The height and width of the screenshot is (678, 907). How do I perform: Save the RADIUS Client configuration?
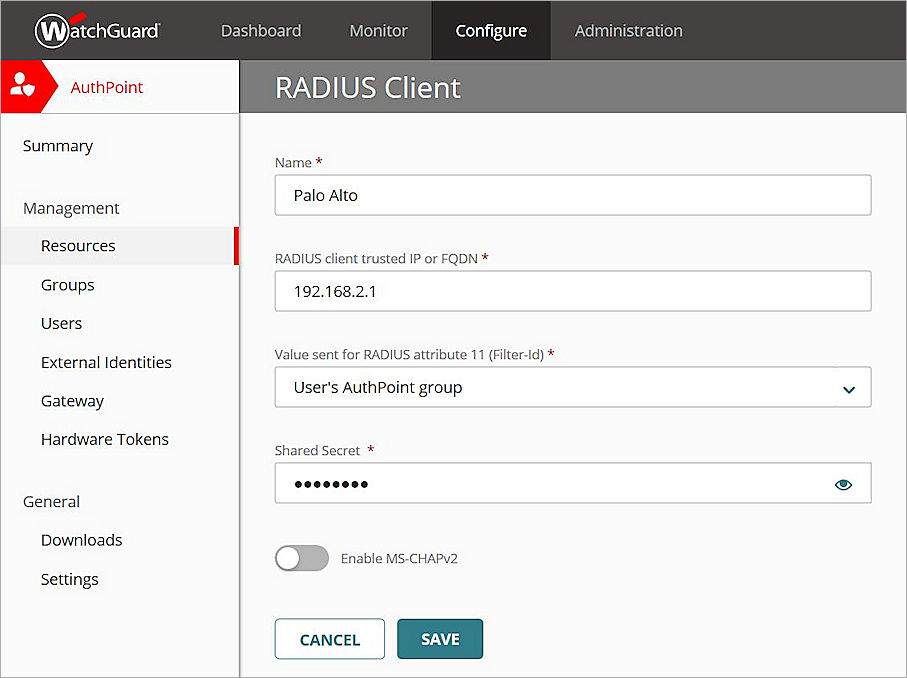click(x=440, y=638)
